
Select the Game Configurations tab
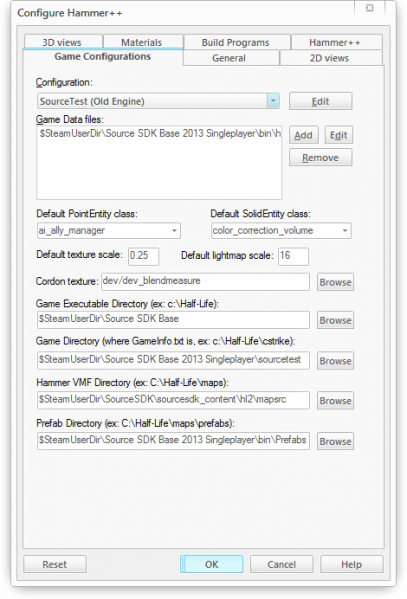(103, 57)
